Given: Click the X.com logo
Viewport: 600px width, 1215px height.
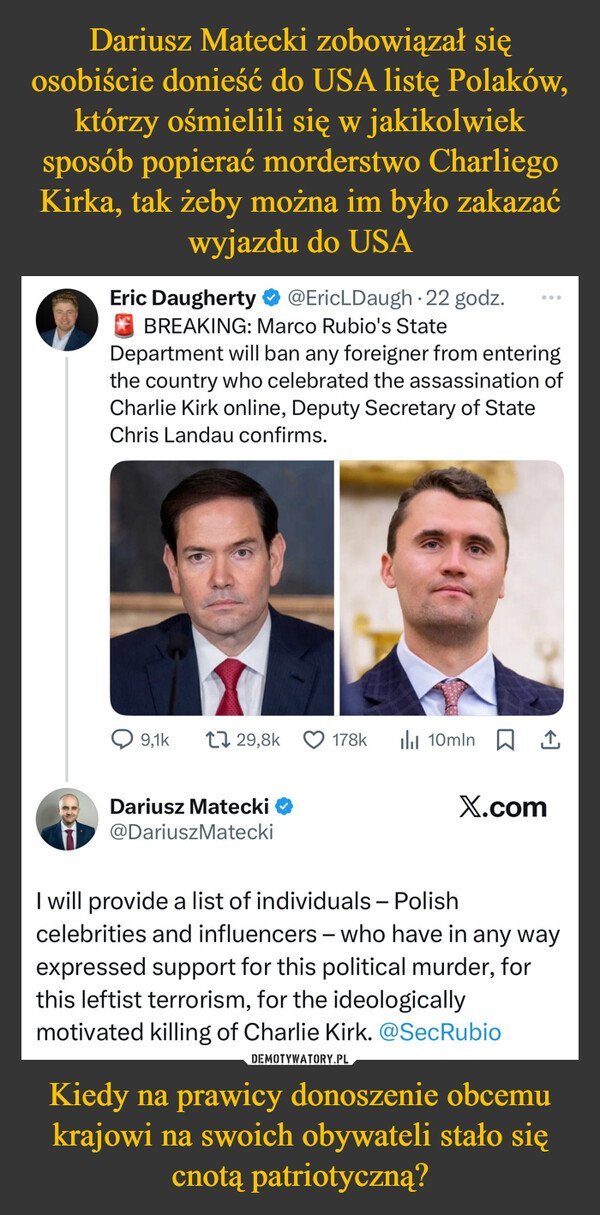Looking at the screenshot, I should click(502, 808).
